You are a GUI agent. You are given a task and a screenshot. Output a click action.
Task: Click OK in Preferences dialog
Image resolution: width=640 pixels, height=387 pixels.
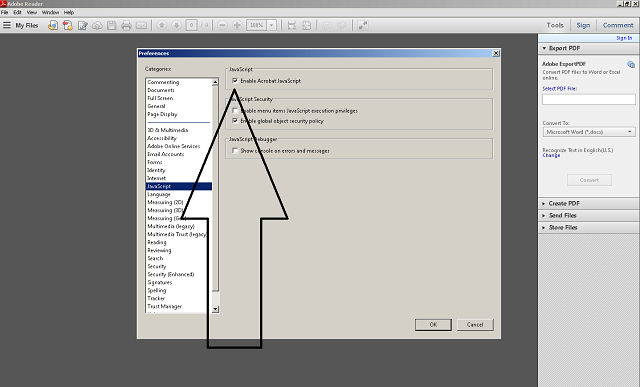click(433, 325)
